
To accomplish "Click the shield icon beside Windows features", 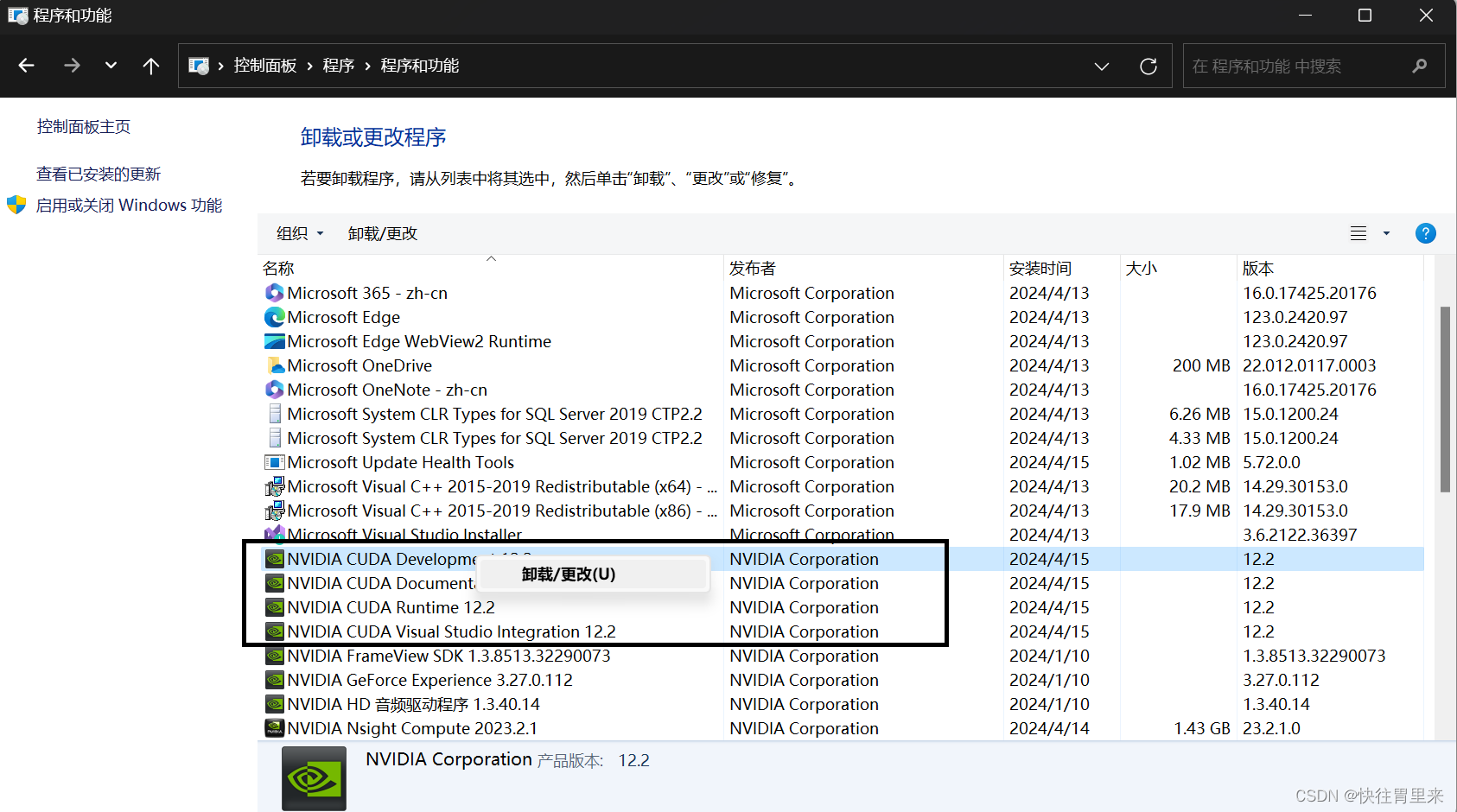I will click(x=16, y=205).
